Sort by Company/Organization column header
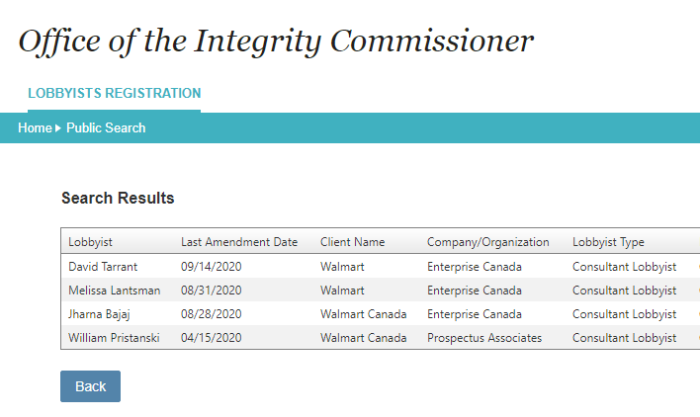Screen dimensions: 700x417 pyautogui.click(x=488, y=242)
